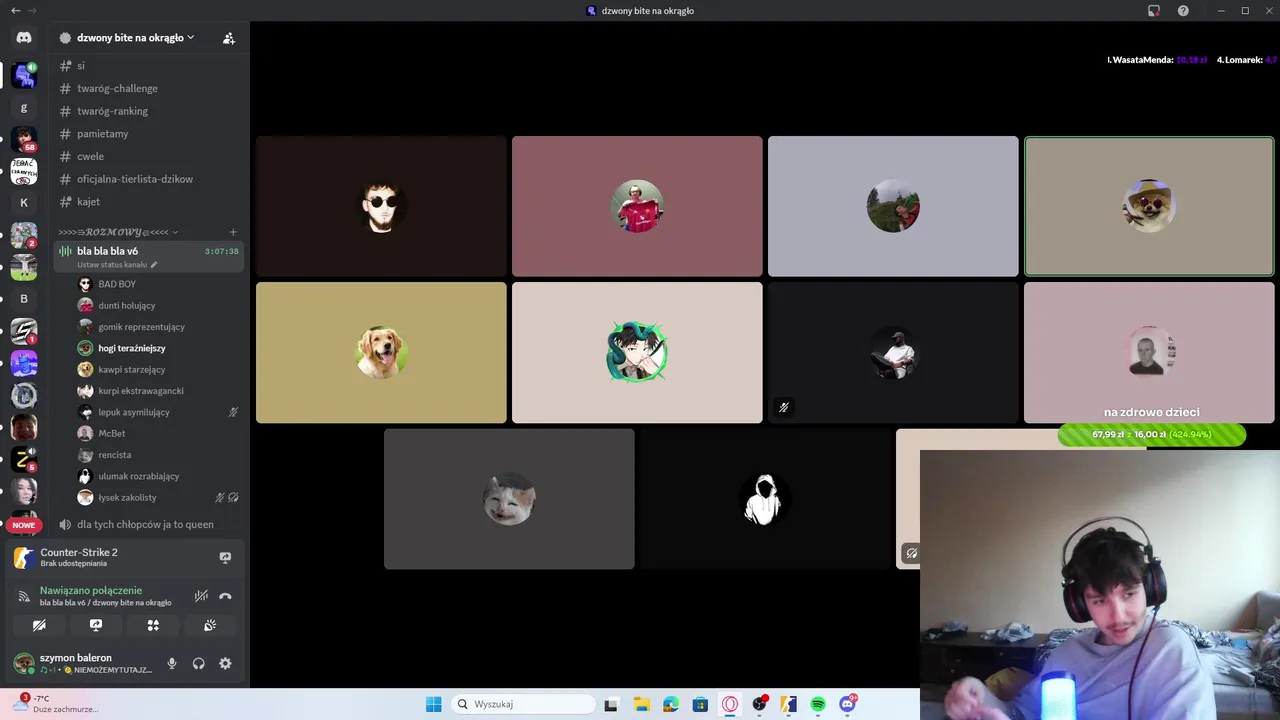Screen dimensions: 1280x720
Task: Open server with letter B icon
Action: coord(24,299)
